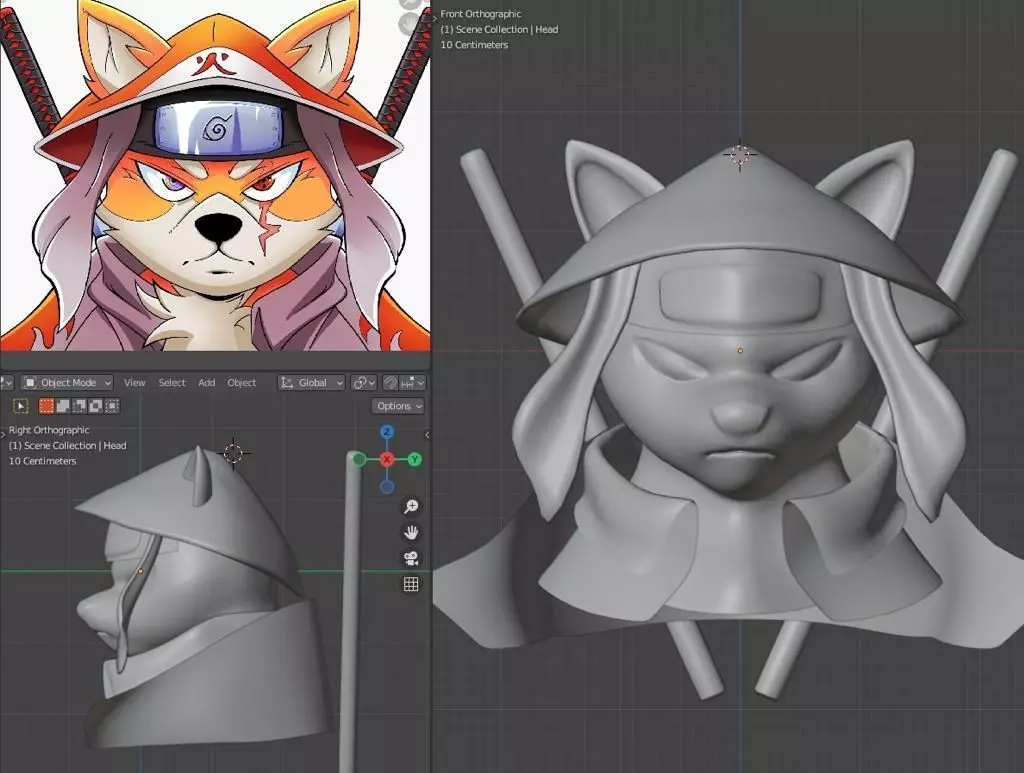
Task: Click "Front Orthographic" label
Action: coord(481,14)
